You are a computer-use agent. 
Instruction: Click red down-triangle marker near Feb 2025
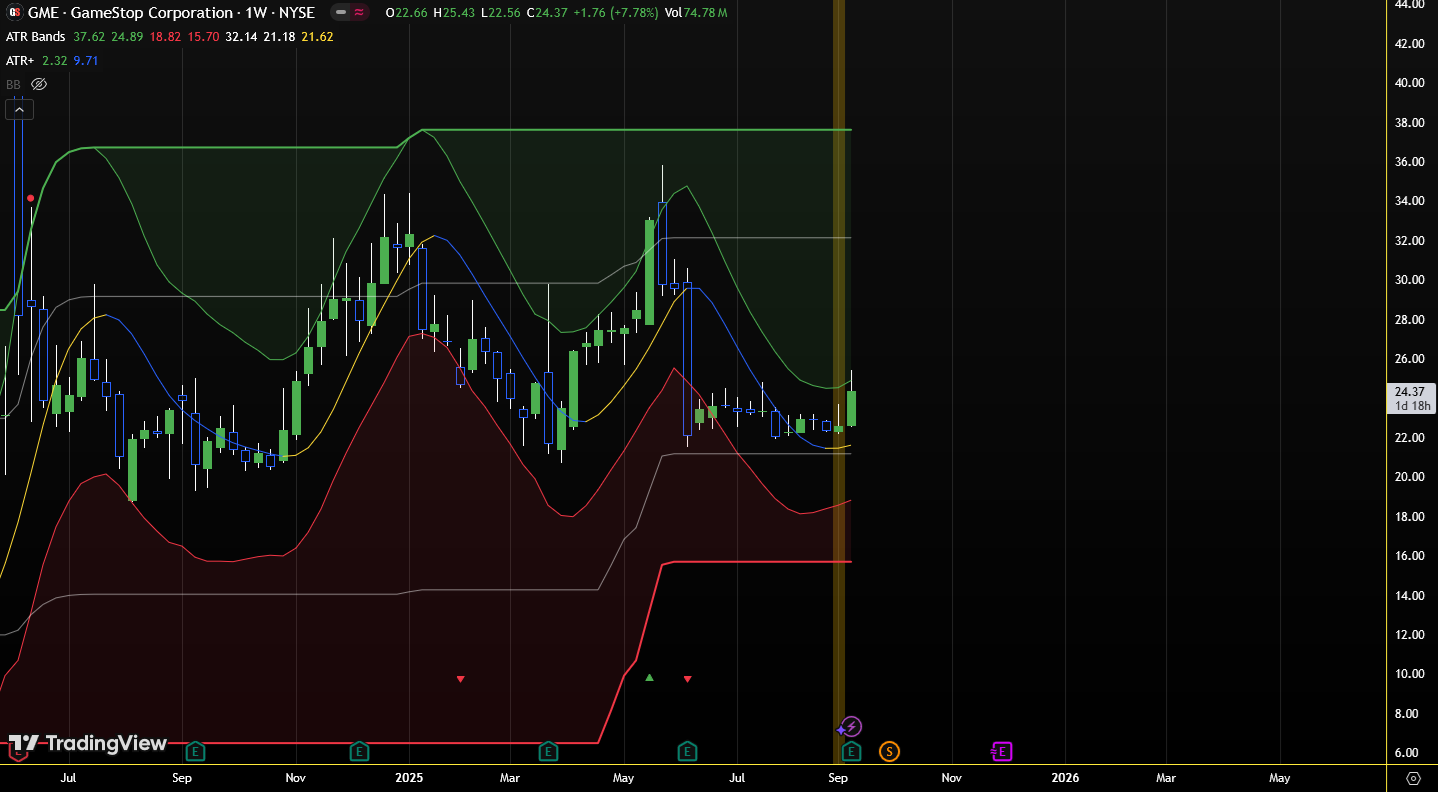coord(460,679)
